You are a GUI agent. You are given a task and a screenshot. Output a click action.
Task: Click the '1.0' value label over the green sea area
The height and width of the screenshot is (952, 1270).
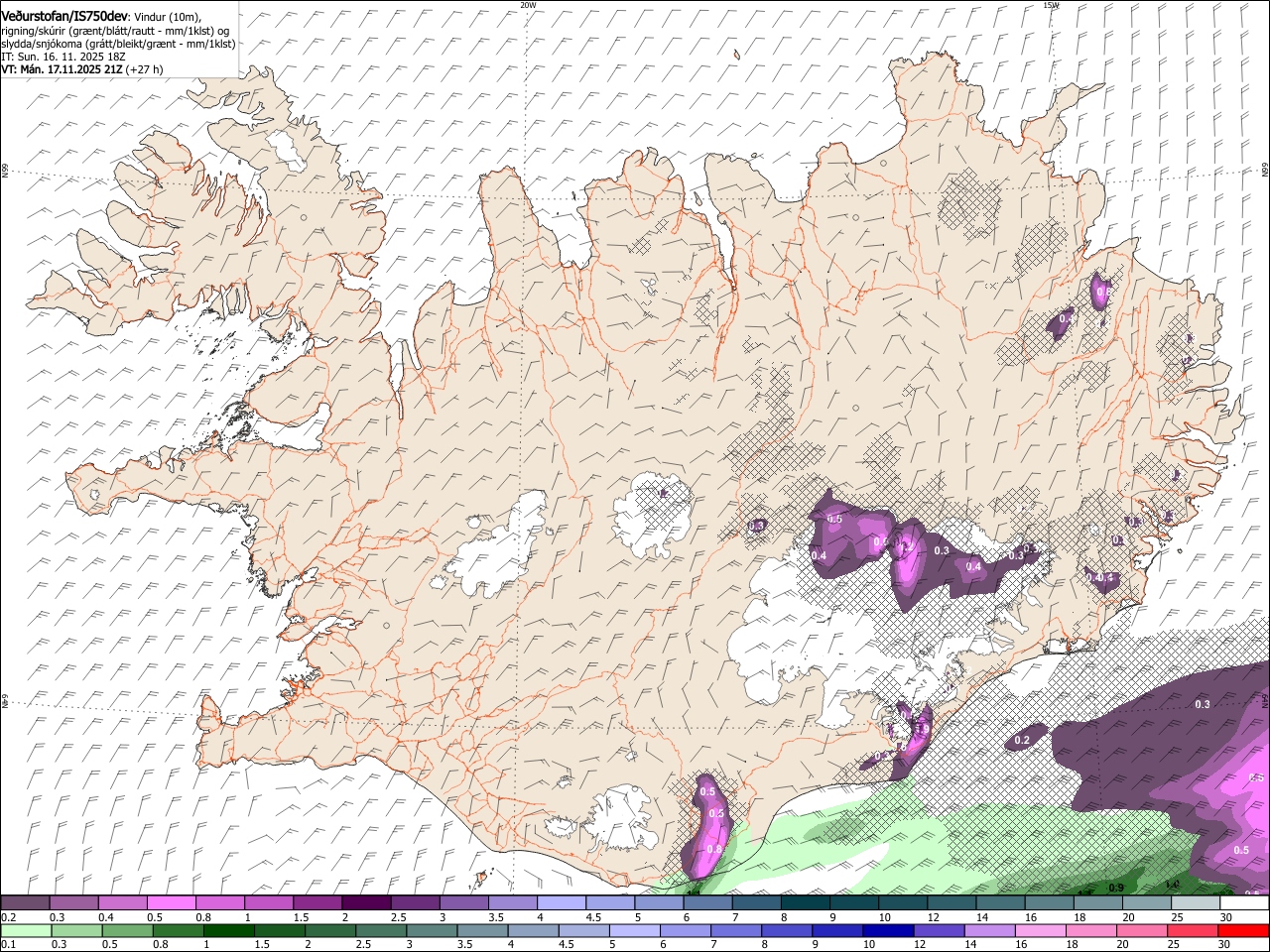(1172, 885)
